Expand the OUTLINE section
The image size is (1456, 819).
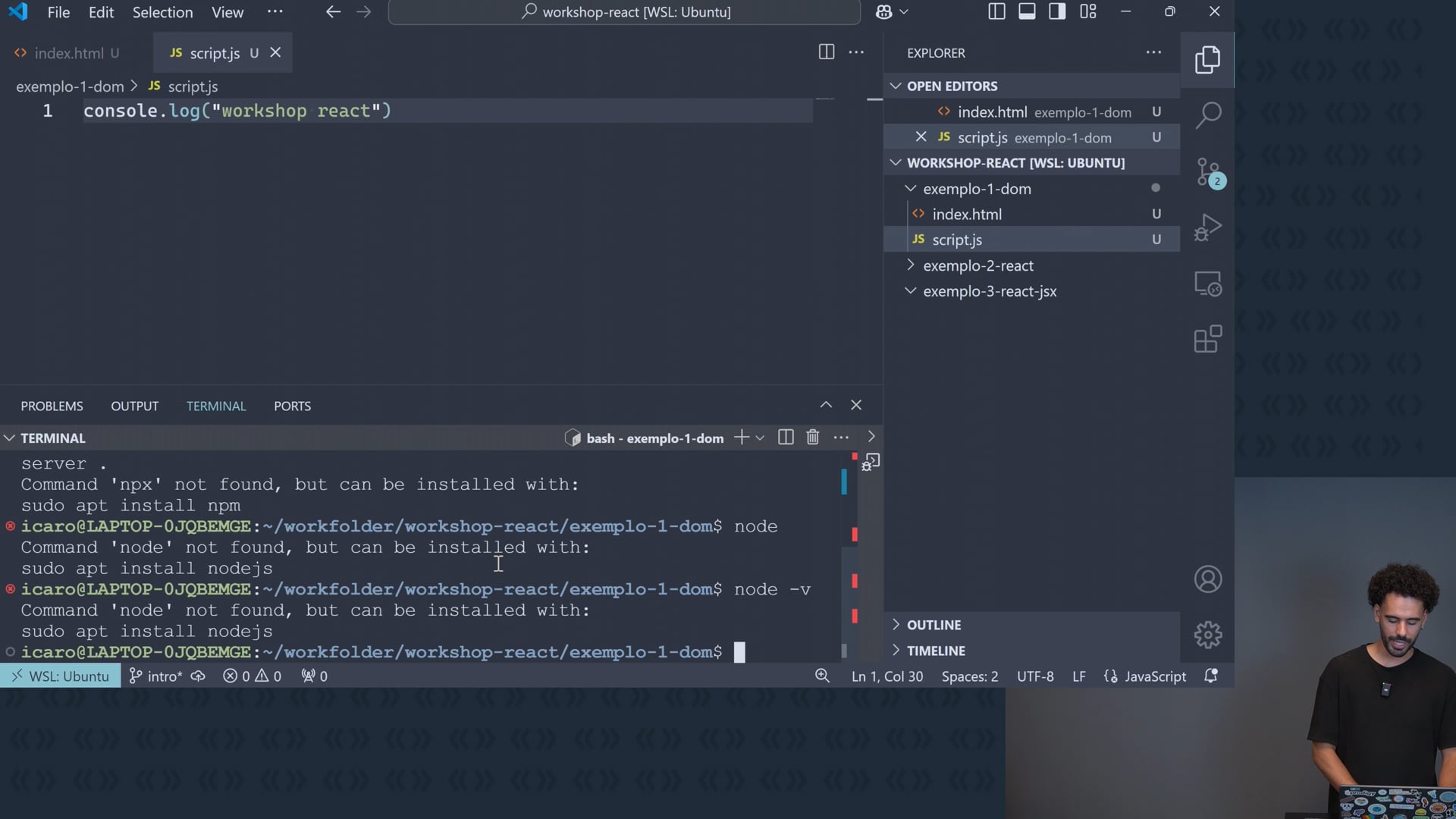tap(934, 625)
